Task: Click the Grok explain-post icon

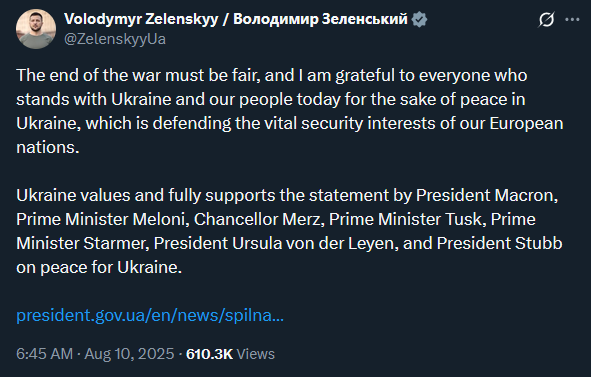Action: pyautogui.click(x=546, y=20)
